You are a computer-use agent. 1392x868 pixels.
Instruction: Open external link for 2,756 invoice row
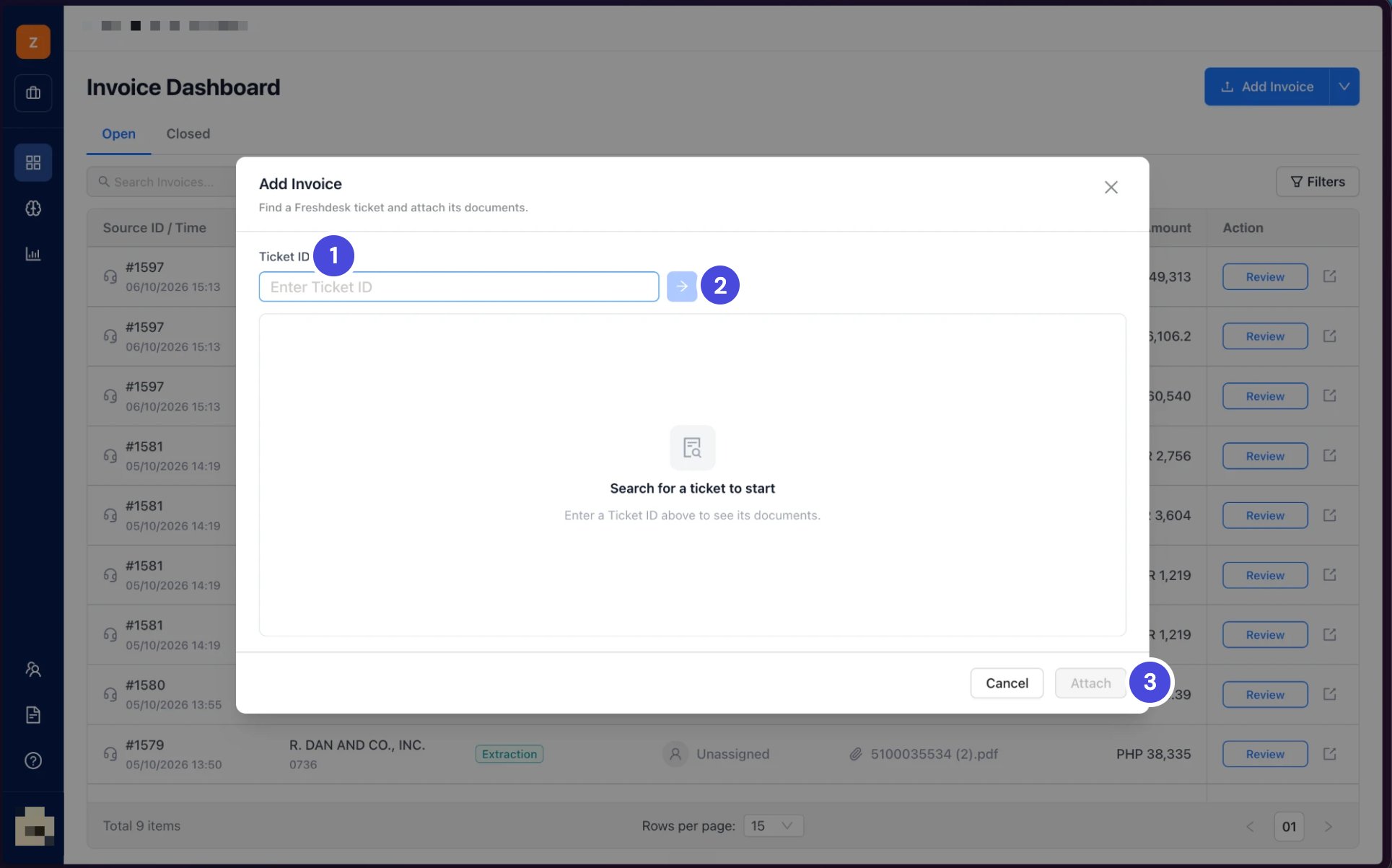(x=1329, y=455)
